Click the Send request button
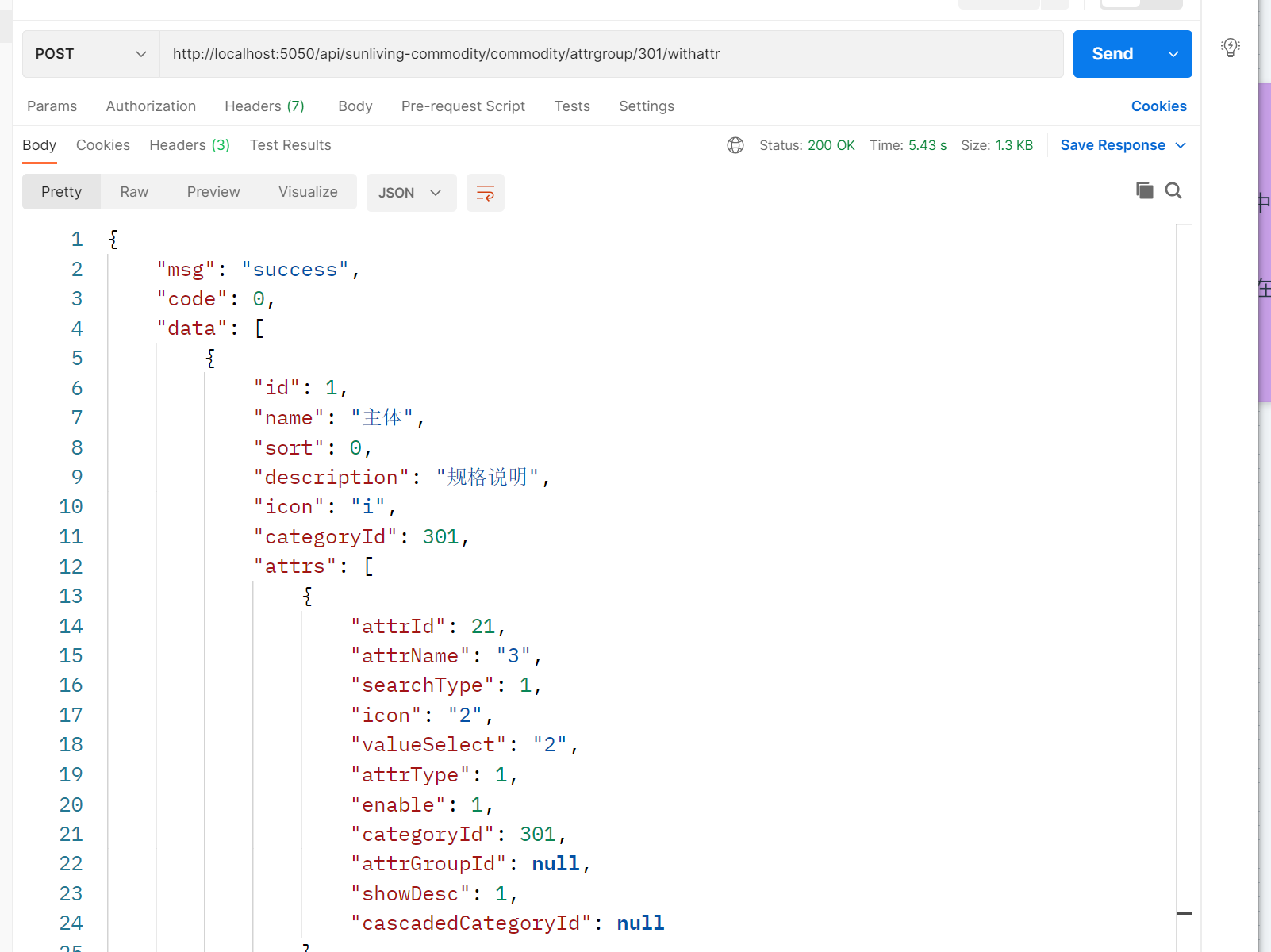 click(x=1112, y=54)
